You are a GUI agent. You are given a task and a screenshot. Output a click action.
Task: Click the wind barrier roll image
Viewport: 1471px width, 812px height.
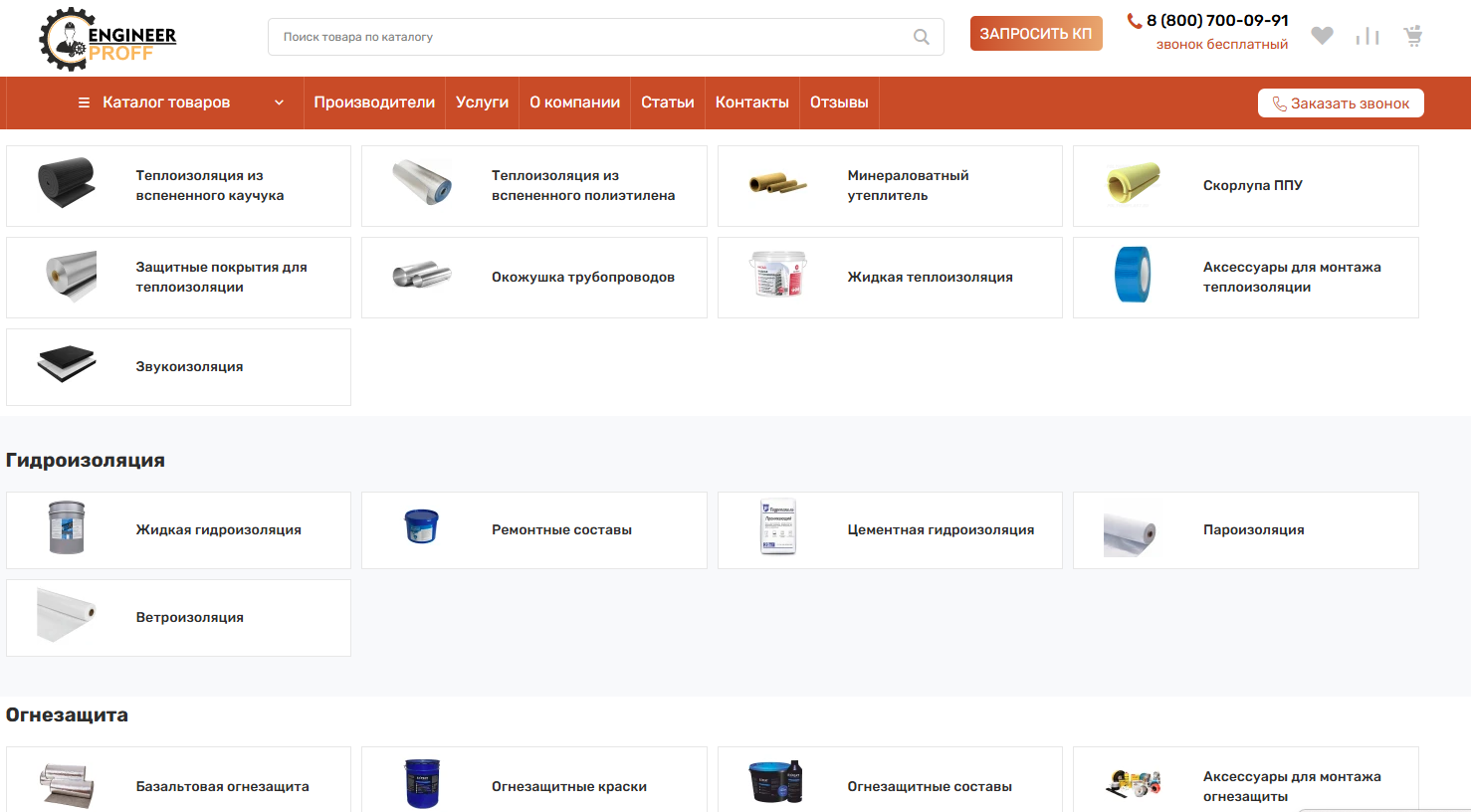pos(67,615)
